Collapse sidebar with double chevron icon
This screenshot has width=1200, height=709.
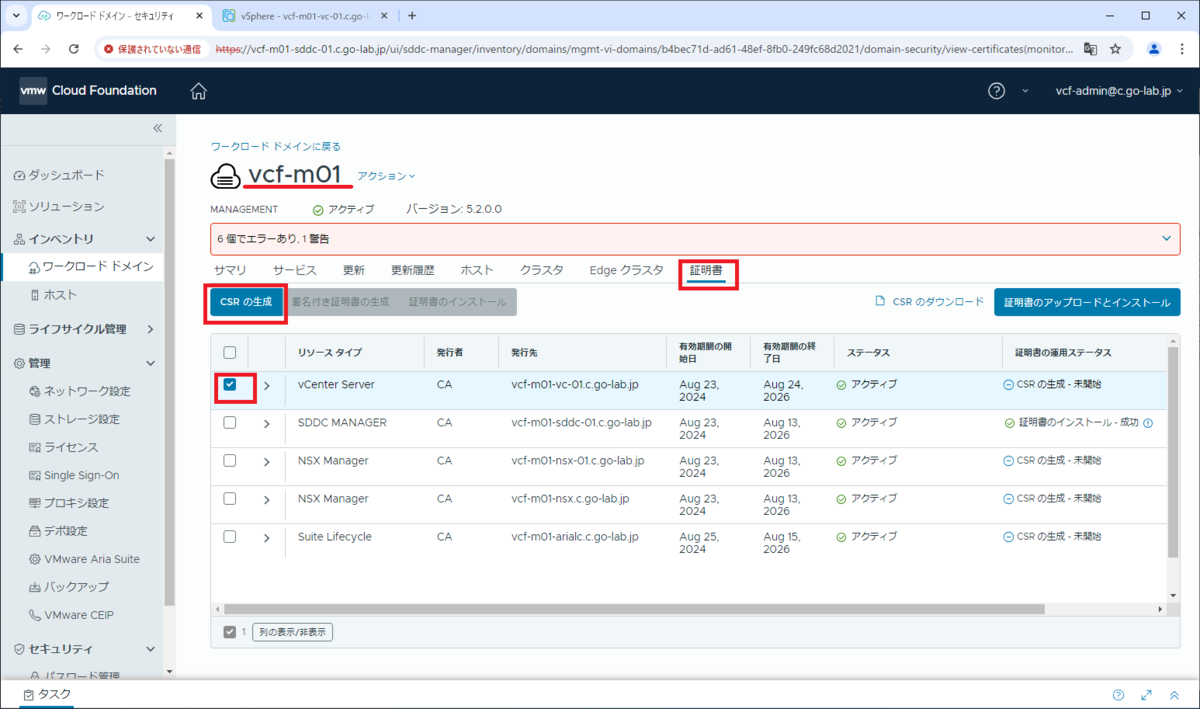pyautogui.click(x=157, y=128)
